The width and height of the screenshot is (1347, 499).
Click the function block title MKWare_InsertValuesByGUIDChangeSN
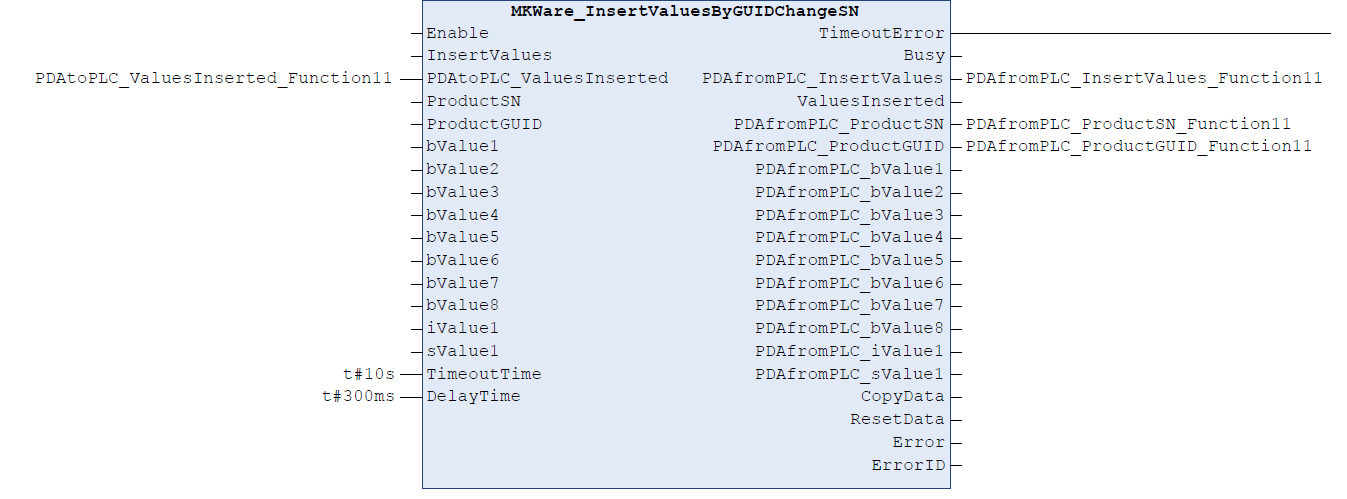(x=686, y=11)
